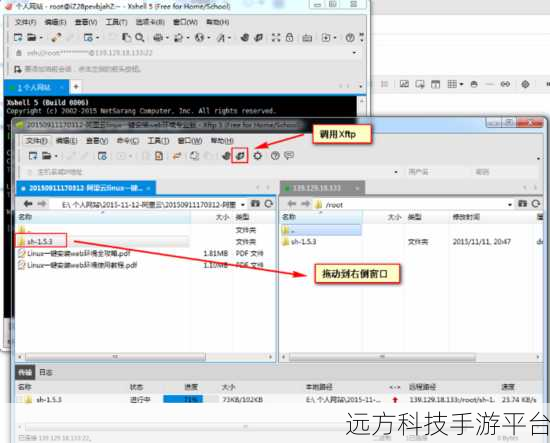Image resolution: width=550 pixels, height=443 pixels.
Task: Refresh the remote pane
Action: tap(536, 204)
